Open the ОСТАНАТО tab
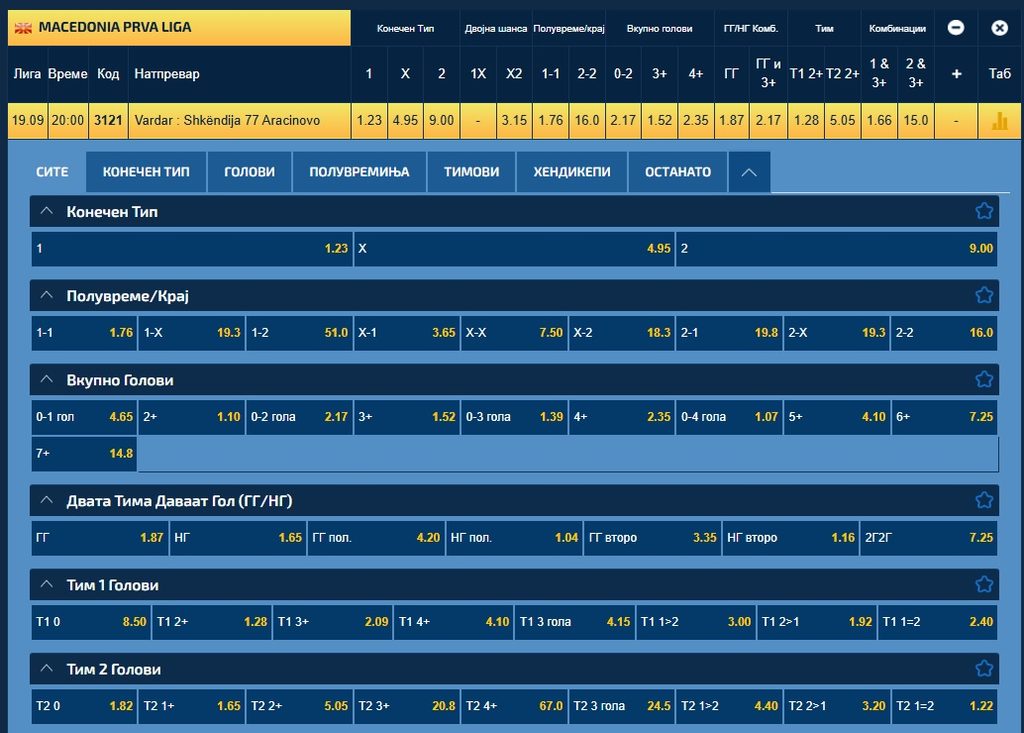The height and width of the screenshot is (733, 1024). tap(678, 172)
